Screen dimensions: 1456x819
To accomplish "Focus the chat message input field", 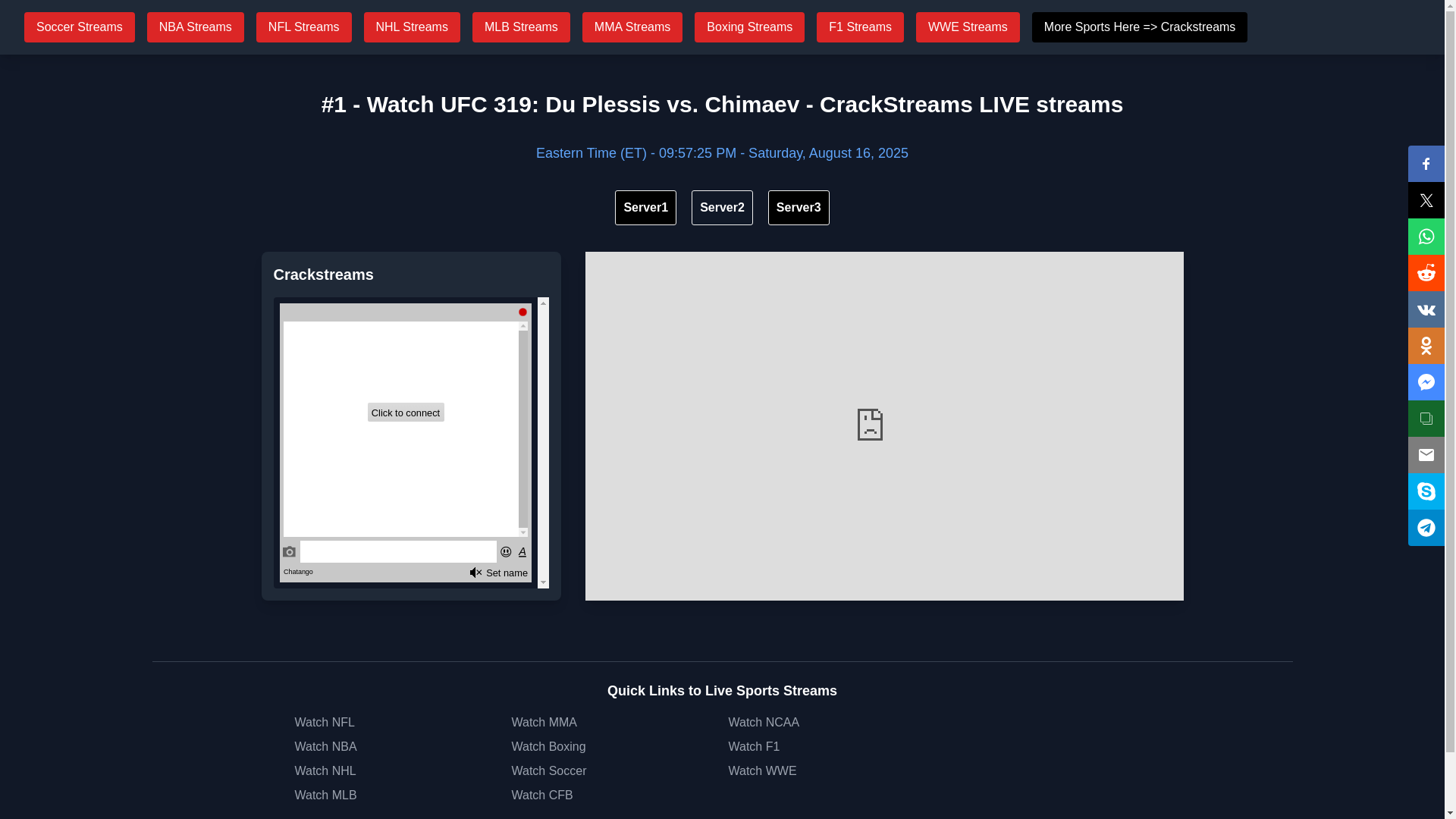I will pyautogui.click(x=398, y=551).
